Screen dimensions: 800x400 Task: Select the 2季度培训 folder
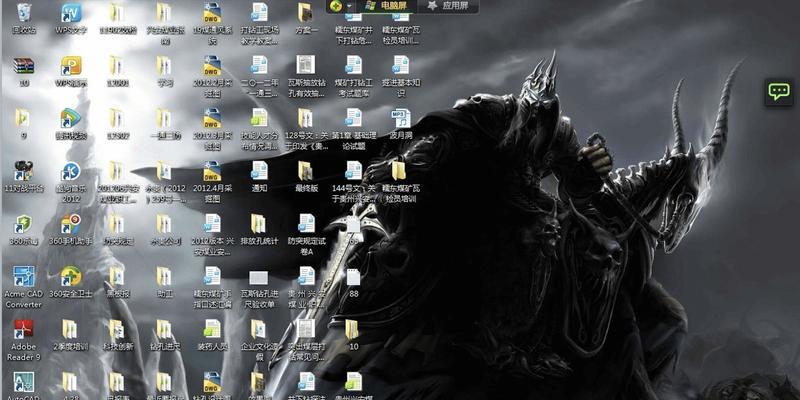tap(71, 335)
